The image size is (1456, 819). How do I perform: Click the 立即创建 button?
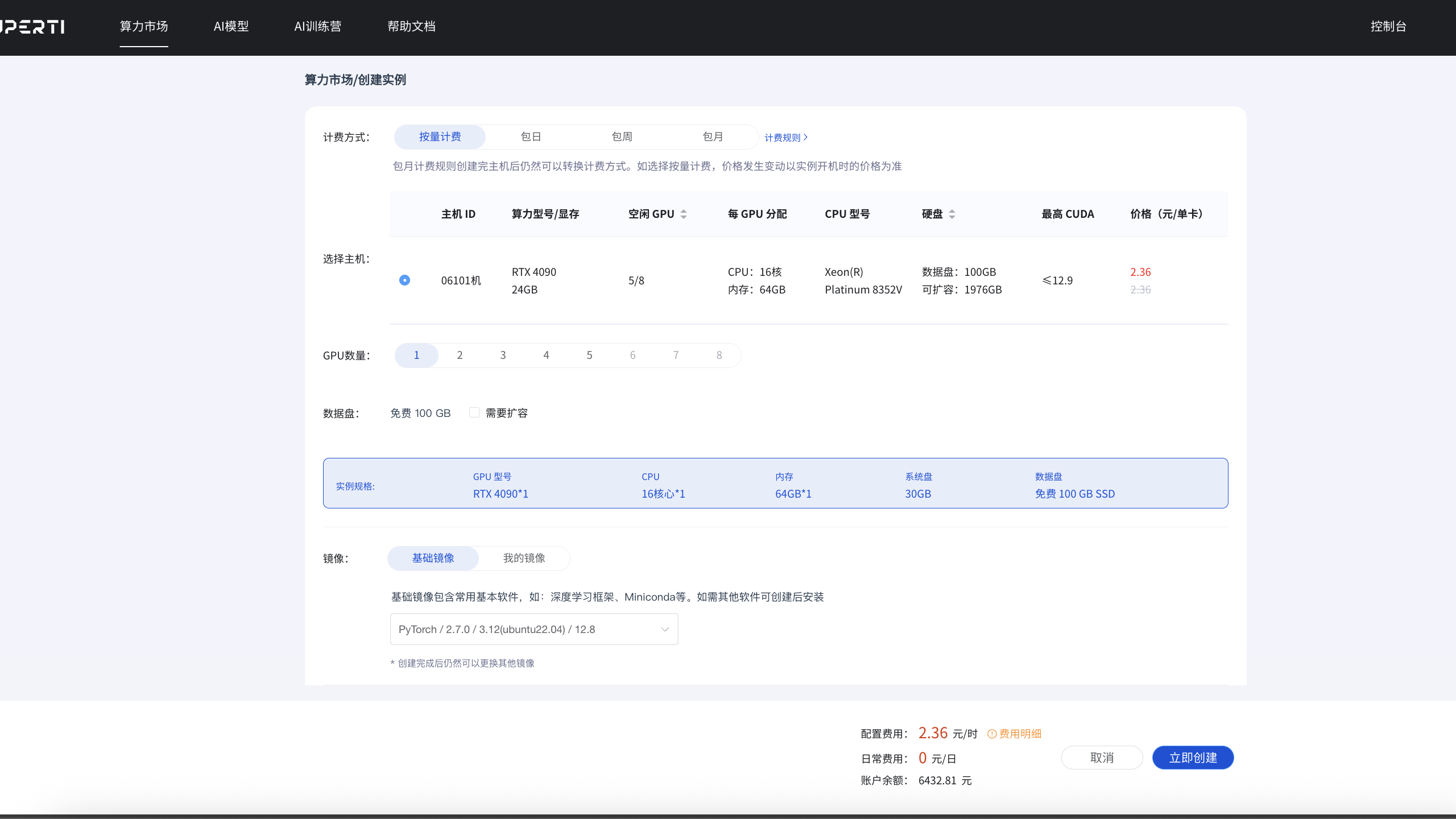pyautogui.click(x=1193, y=758)
